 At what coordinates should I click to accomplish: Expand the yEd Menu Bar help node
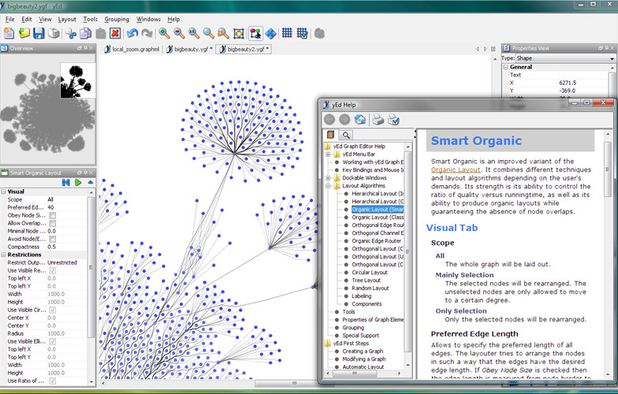click(328, 154)
